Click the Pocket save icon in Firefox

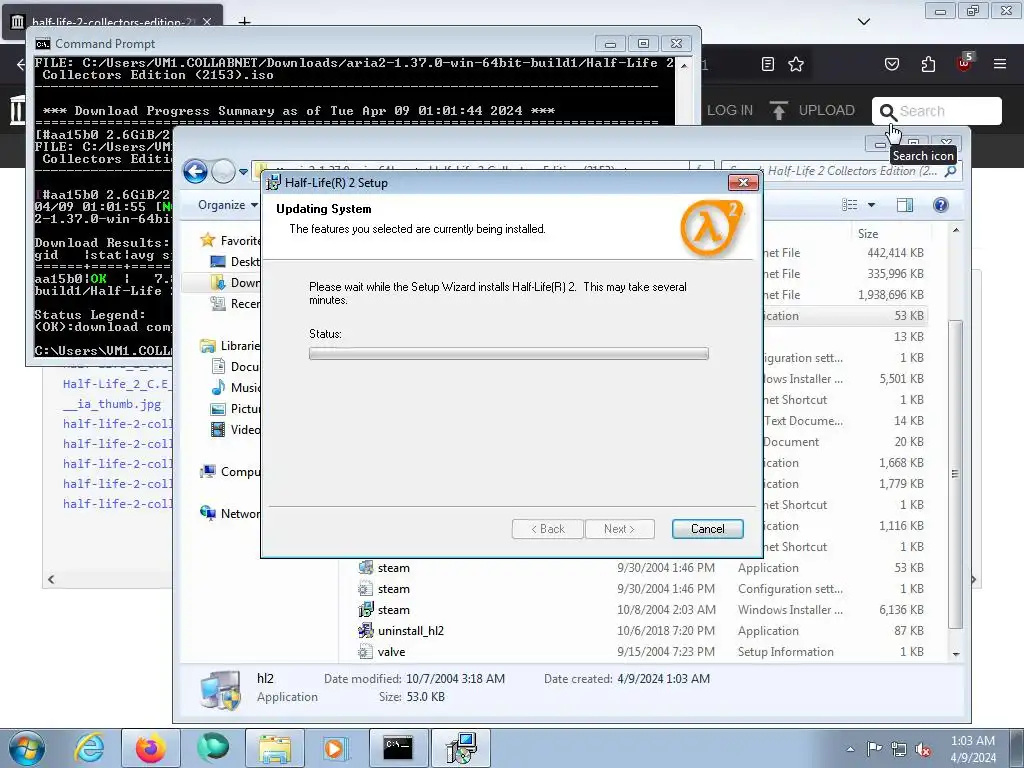click(x=891, y=64)
